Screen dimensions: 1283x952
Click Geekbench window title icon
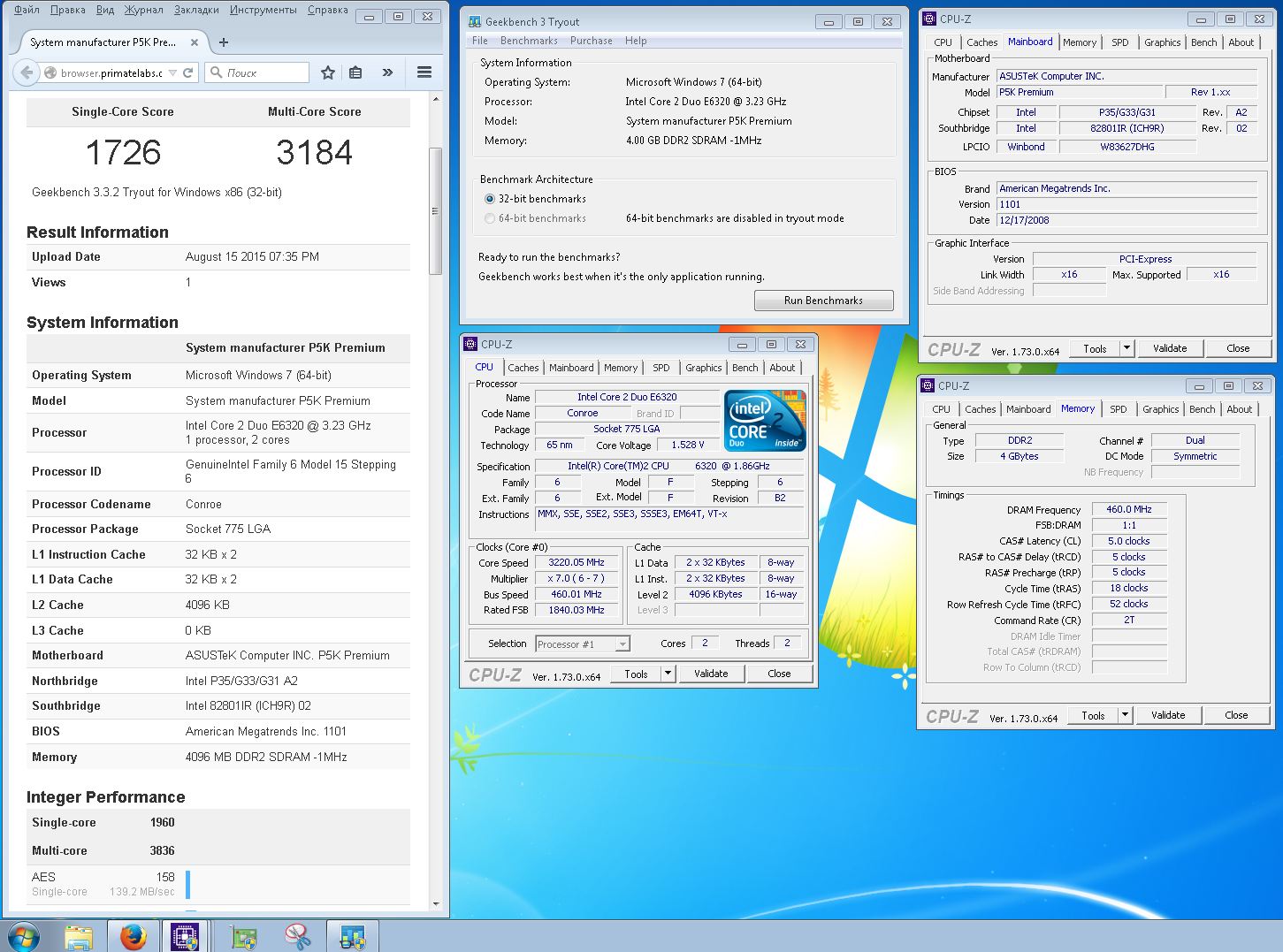[x=475, y=21]
